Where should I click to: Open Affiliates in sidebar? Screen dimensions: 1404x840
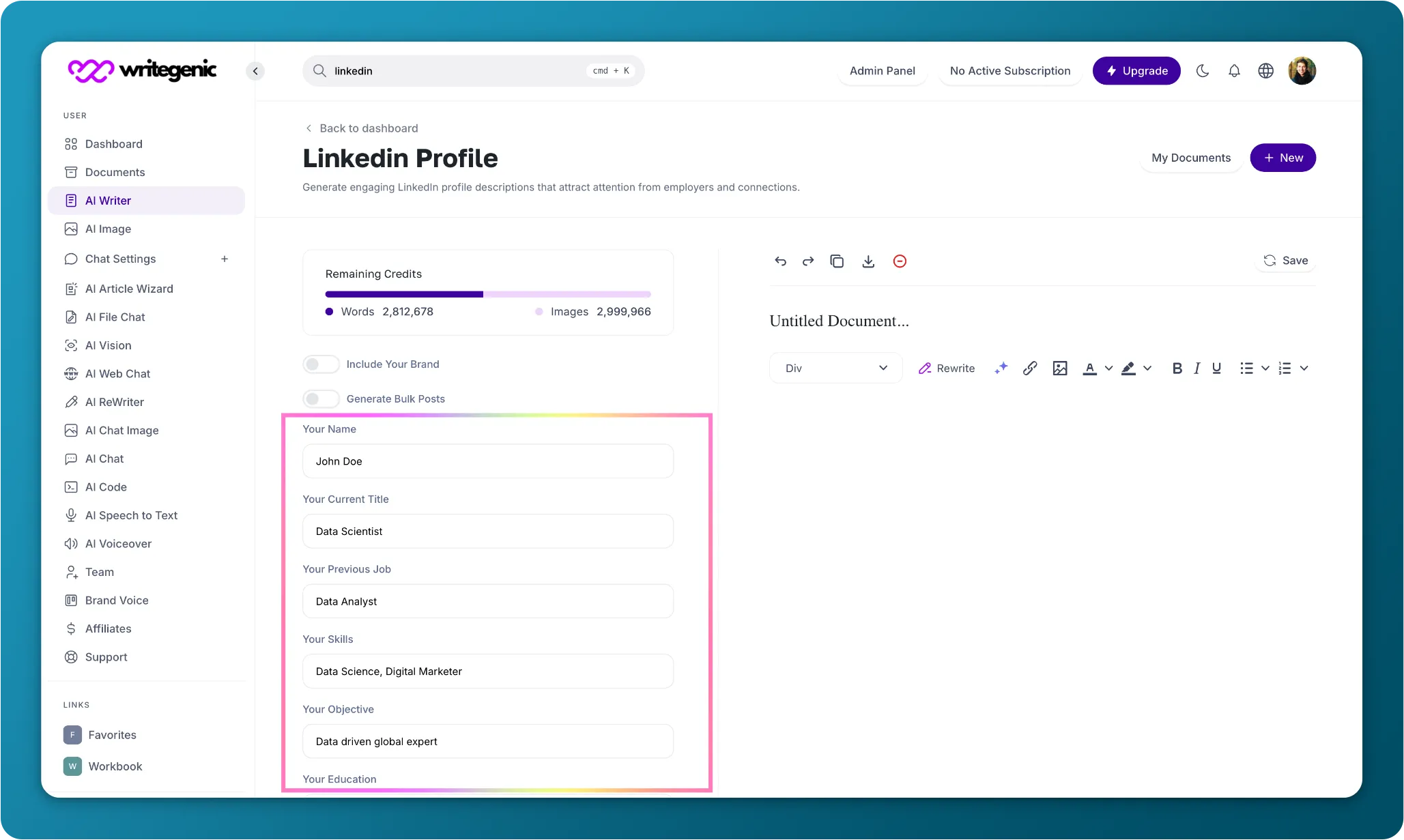(146, 629)
